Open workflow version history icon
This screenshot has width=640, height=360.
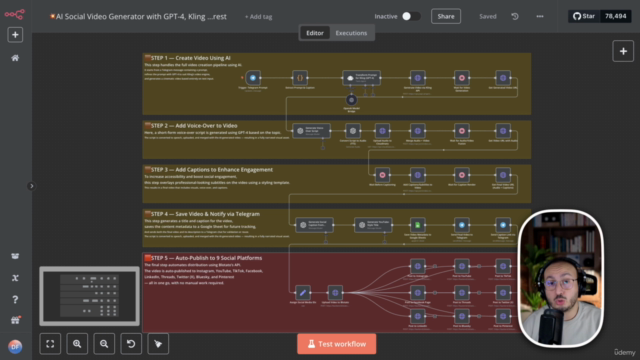pyautogui.click(x=515, y=16)
